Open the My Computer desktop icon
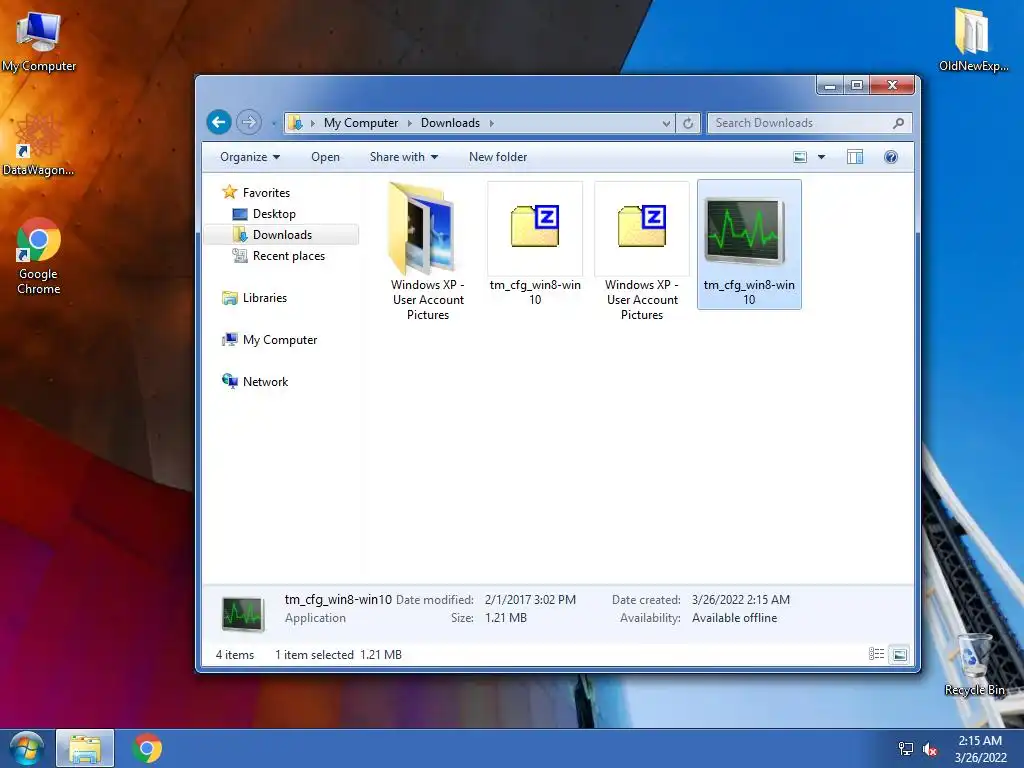 (x=39, y=40)
